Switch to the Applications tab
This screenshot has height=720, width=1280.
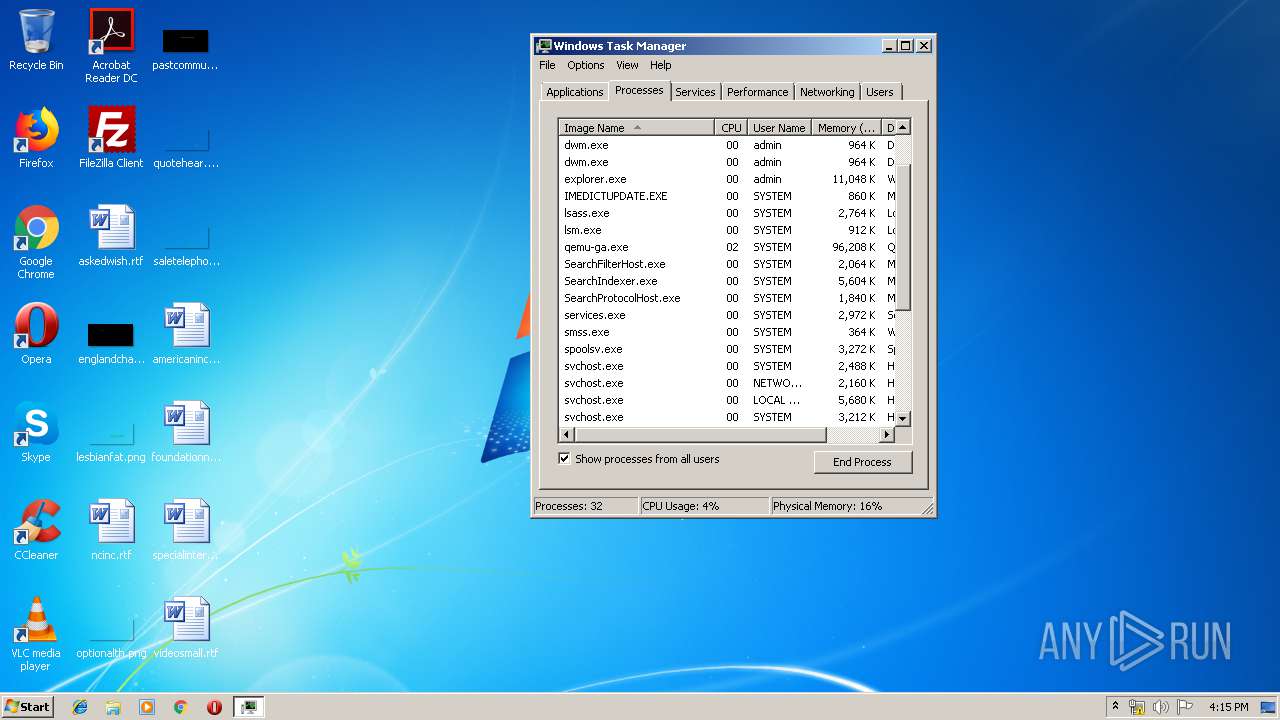[574, 92]
